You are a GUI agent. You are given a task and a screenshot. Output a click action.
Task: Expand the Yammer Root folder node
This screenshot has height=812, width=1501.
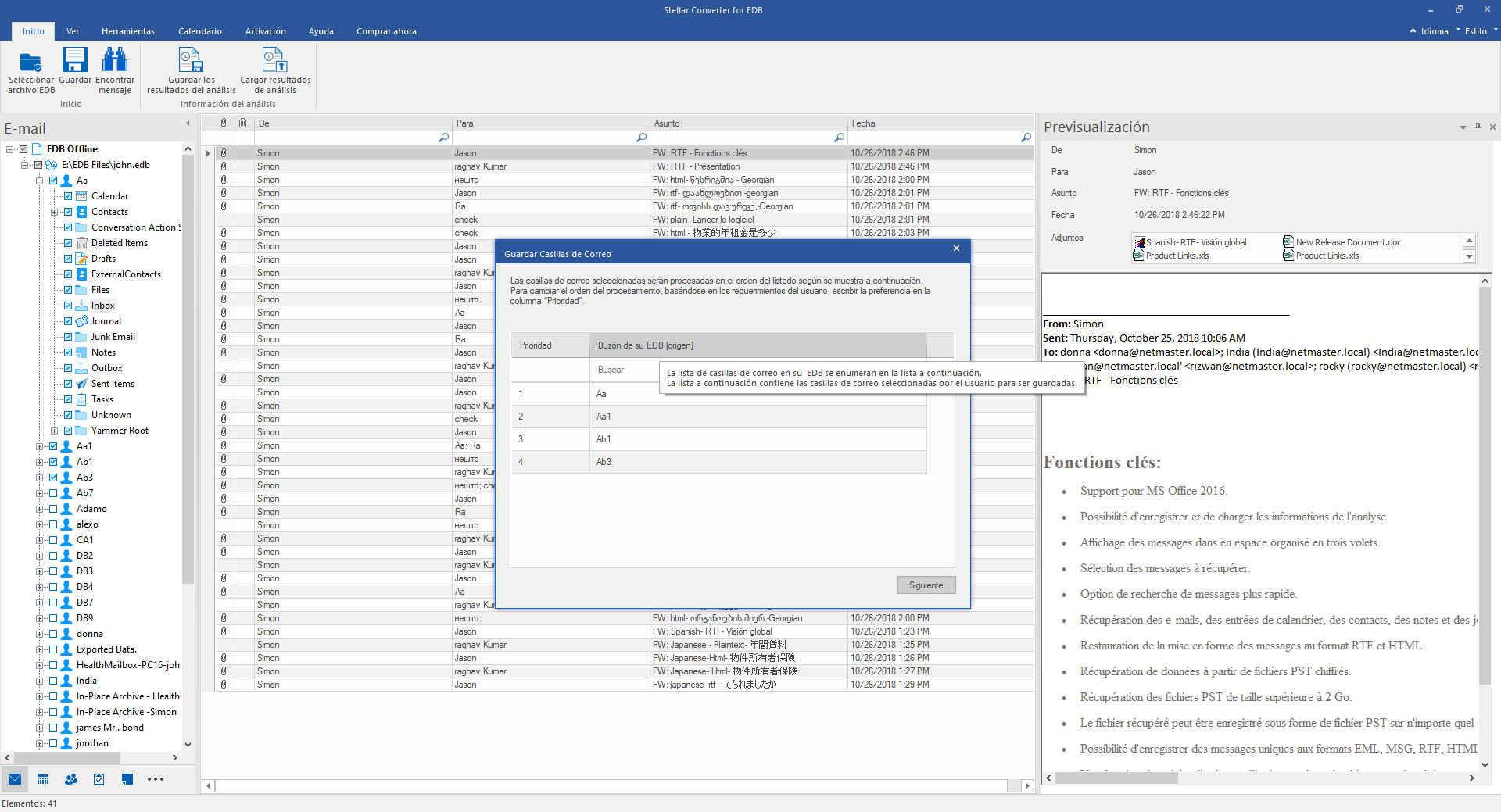(54, 431)
